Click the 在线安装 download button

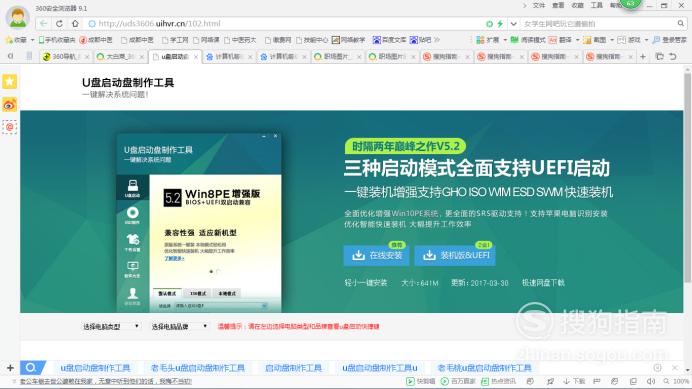coord(376,255)
